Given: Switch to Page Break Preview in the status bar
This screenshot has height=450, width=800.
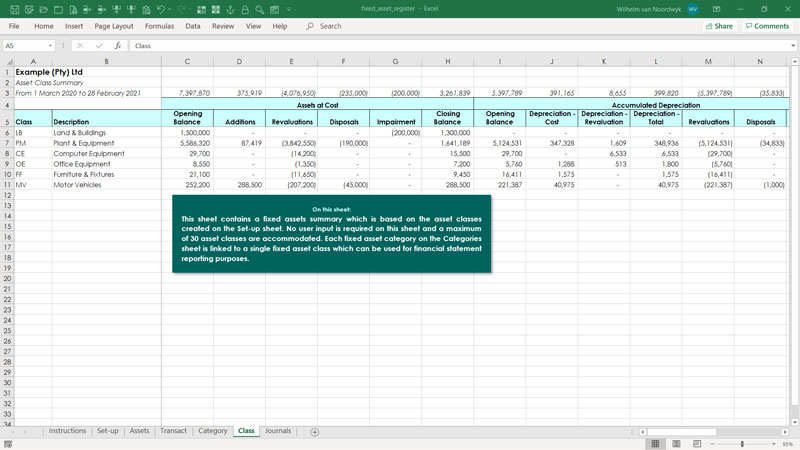Looking at the screenshot, I should coord(697,444).
